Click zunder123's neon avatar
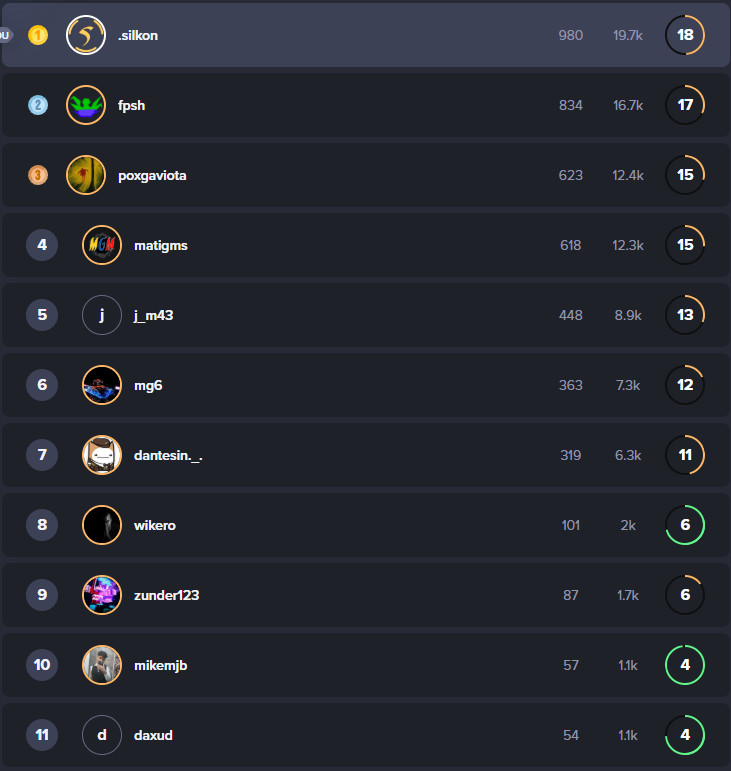Screen dimensions: 731x771 [102, 595]
